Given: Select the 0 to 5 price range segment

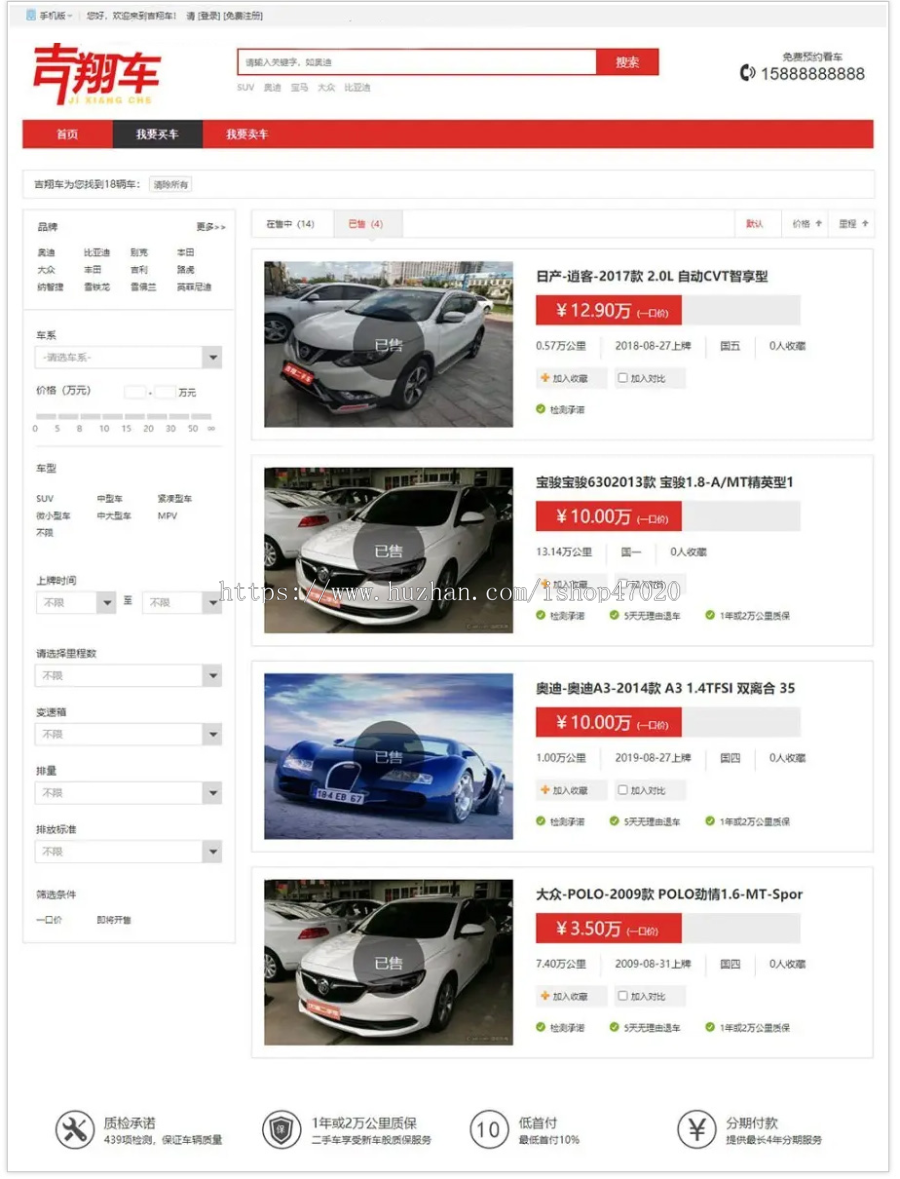Looking at the screenshot, I should point(46,416).
